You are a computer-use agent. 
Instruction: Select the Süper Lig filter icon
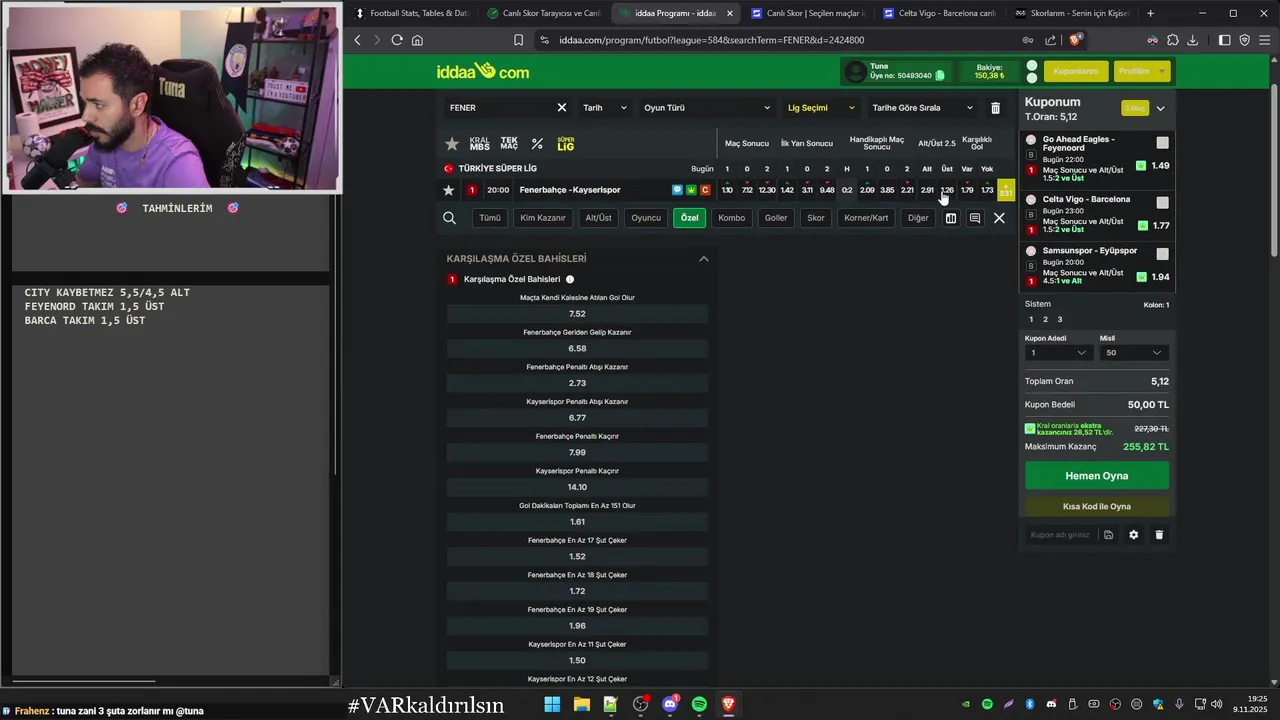coord(566,144)
